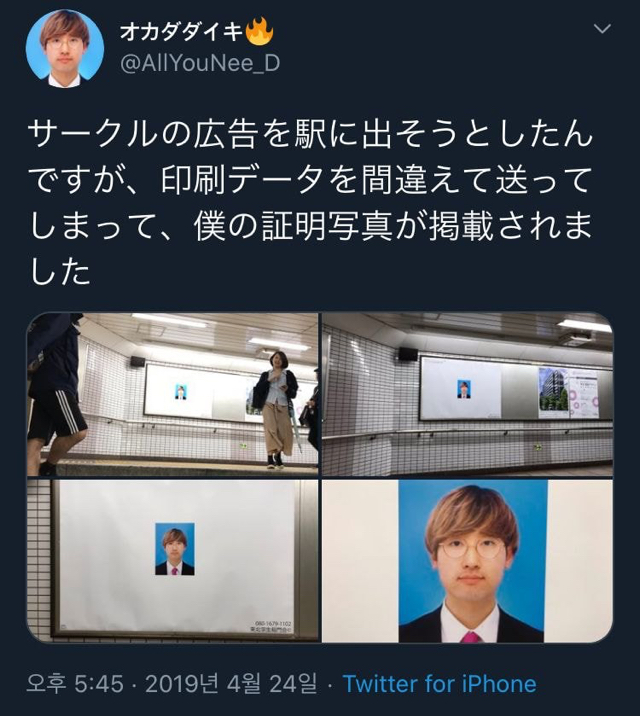The height and width of the screenshot is (716, 640).
Task: Open the enlarged ID portrait photo
Action: coord(467,561)
